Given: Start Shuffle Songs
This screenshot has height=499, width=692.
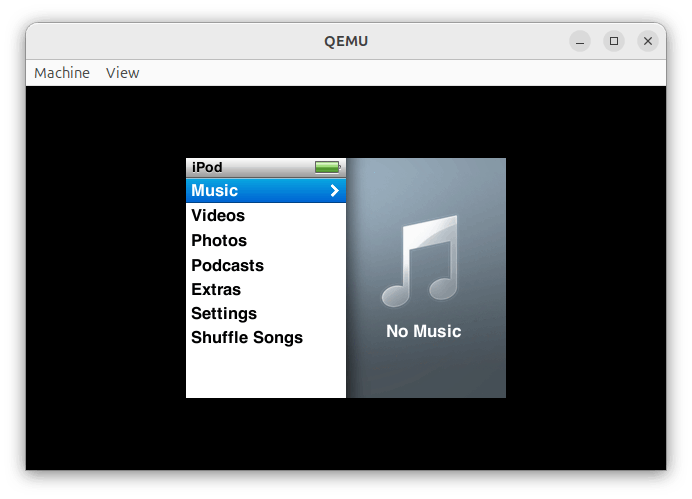Looking at the screenshot, I should coord(266,338).
